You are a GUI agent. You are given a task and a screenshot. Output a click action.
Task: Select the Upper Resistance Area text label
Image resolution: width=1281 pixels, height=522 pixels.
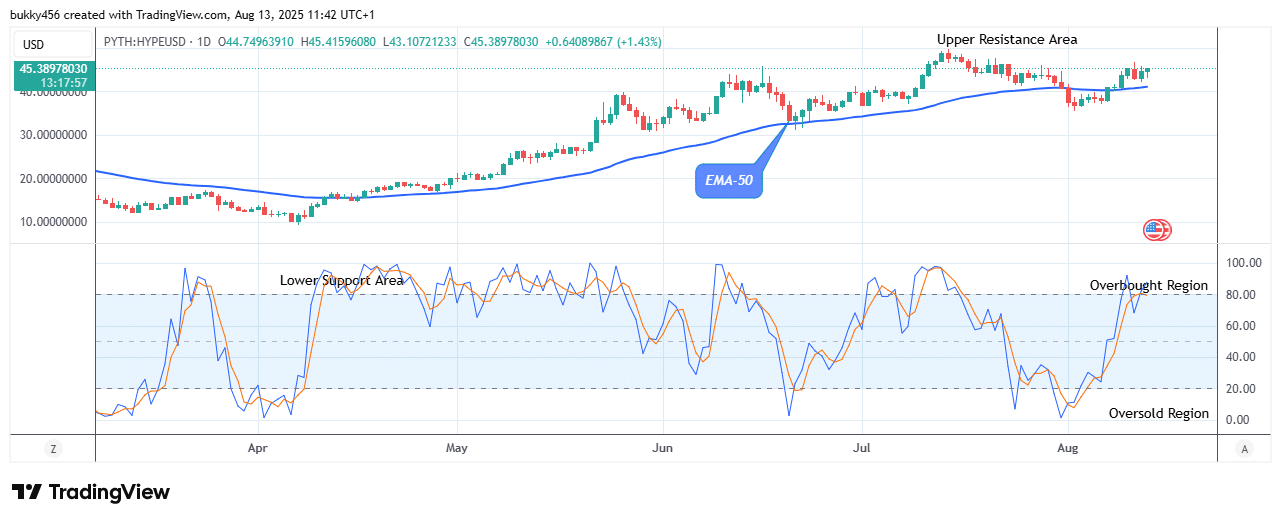[1007, 39]
